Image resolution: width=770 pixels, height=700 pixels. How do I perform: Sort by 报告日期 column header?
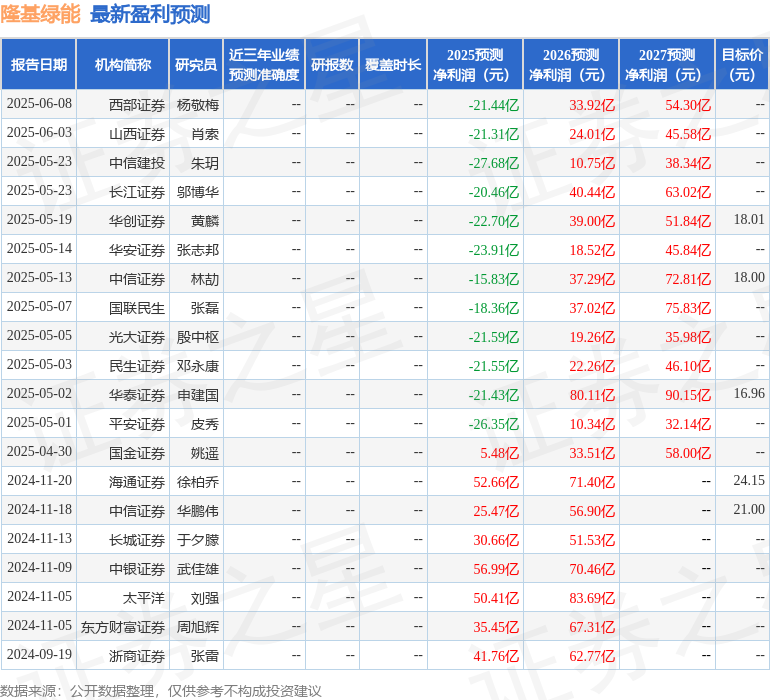39,65
